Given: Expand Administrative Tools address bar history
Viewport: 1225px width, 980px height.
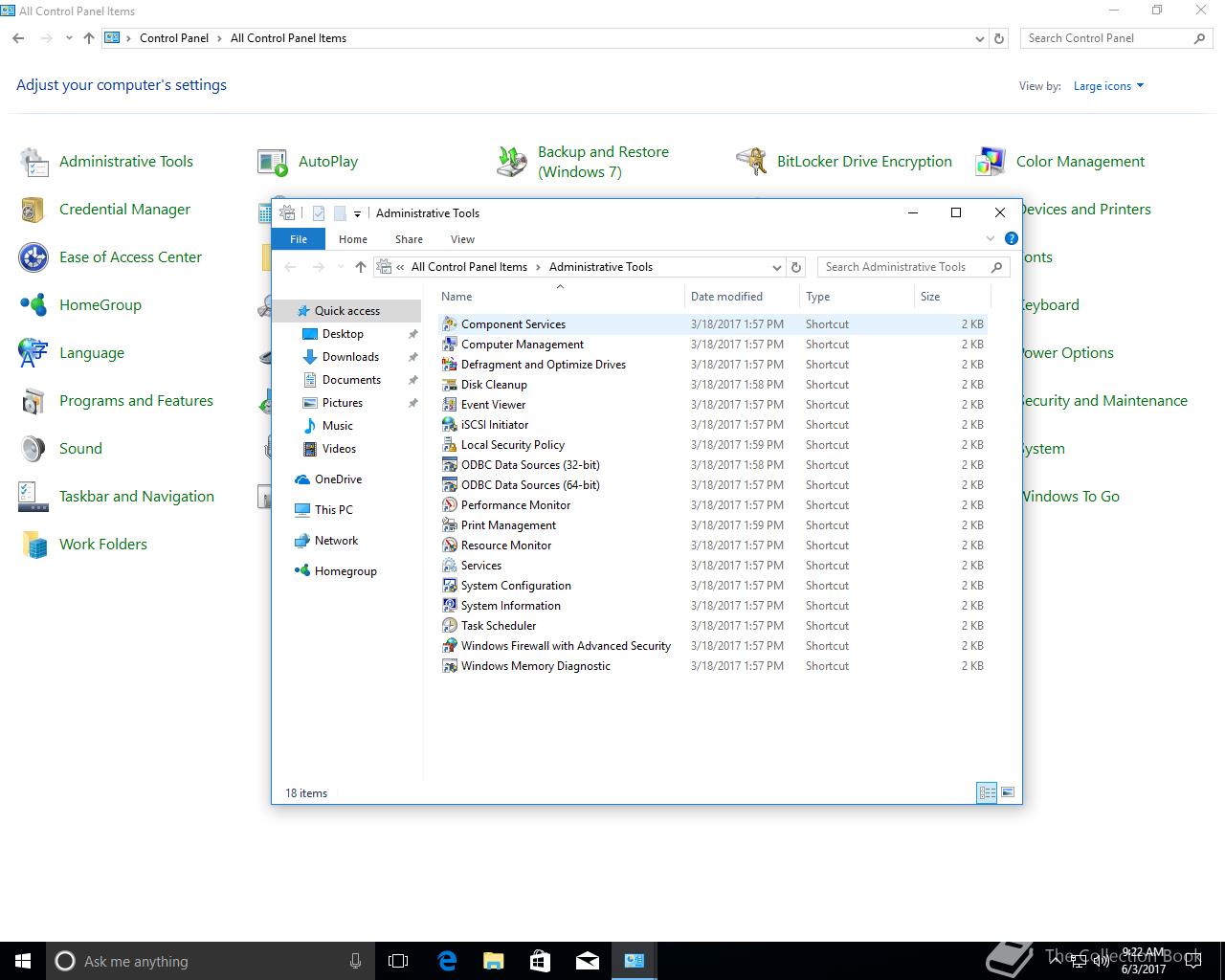Looking at the screenshot, I should pos(777,267).
